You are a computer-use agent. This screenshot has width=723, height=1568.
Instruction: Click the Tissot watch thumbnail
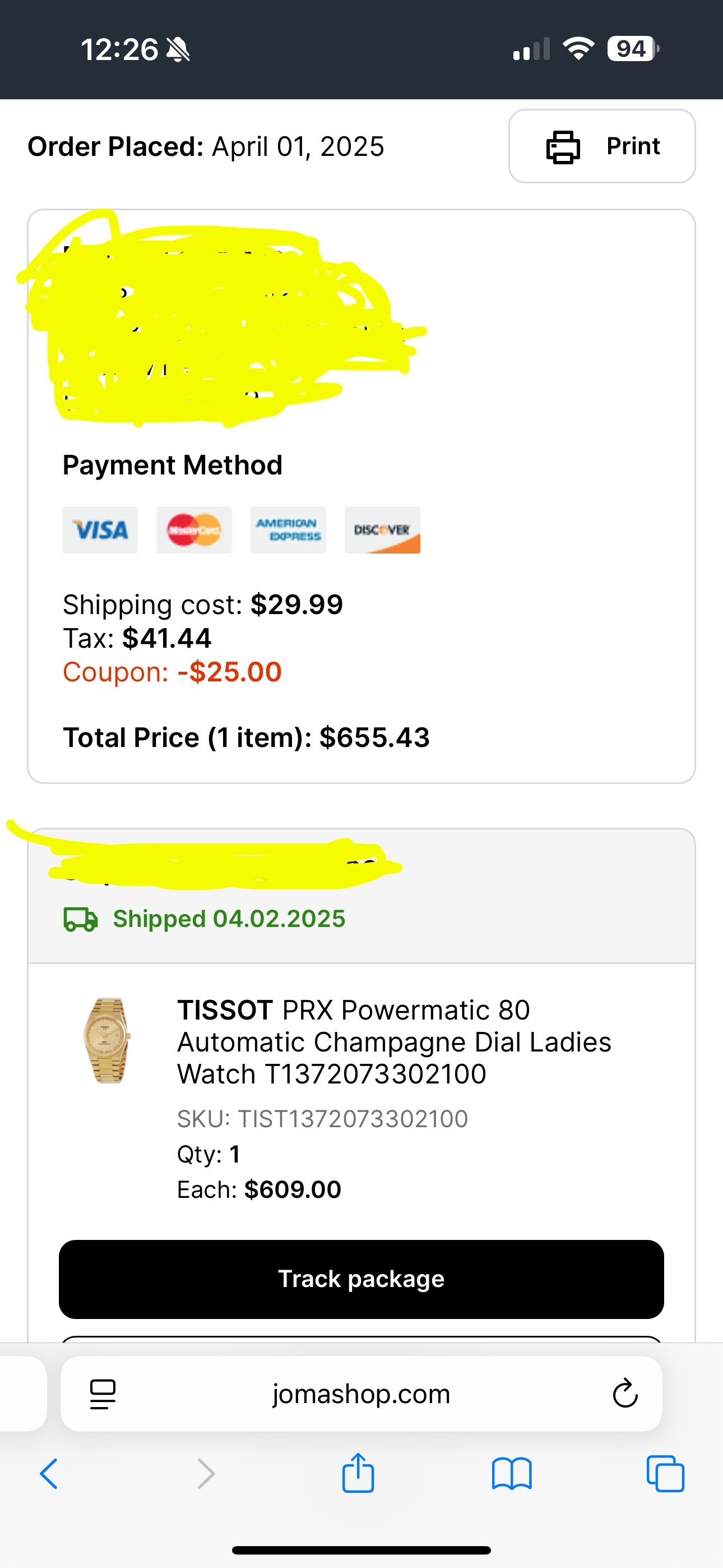click(x=107, y=1040)
